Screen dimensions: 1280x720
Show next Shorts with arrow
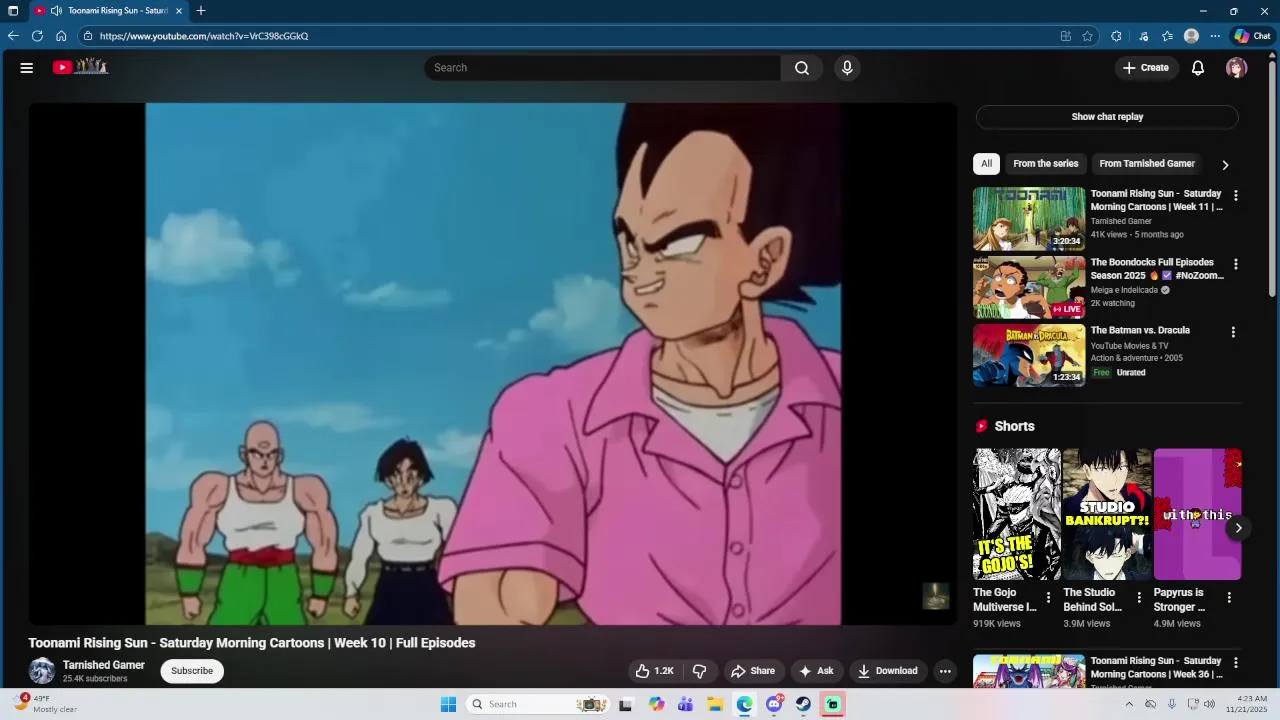pyautogui.click(x=1238, y=528)
